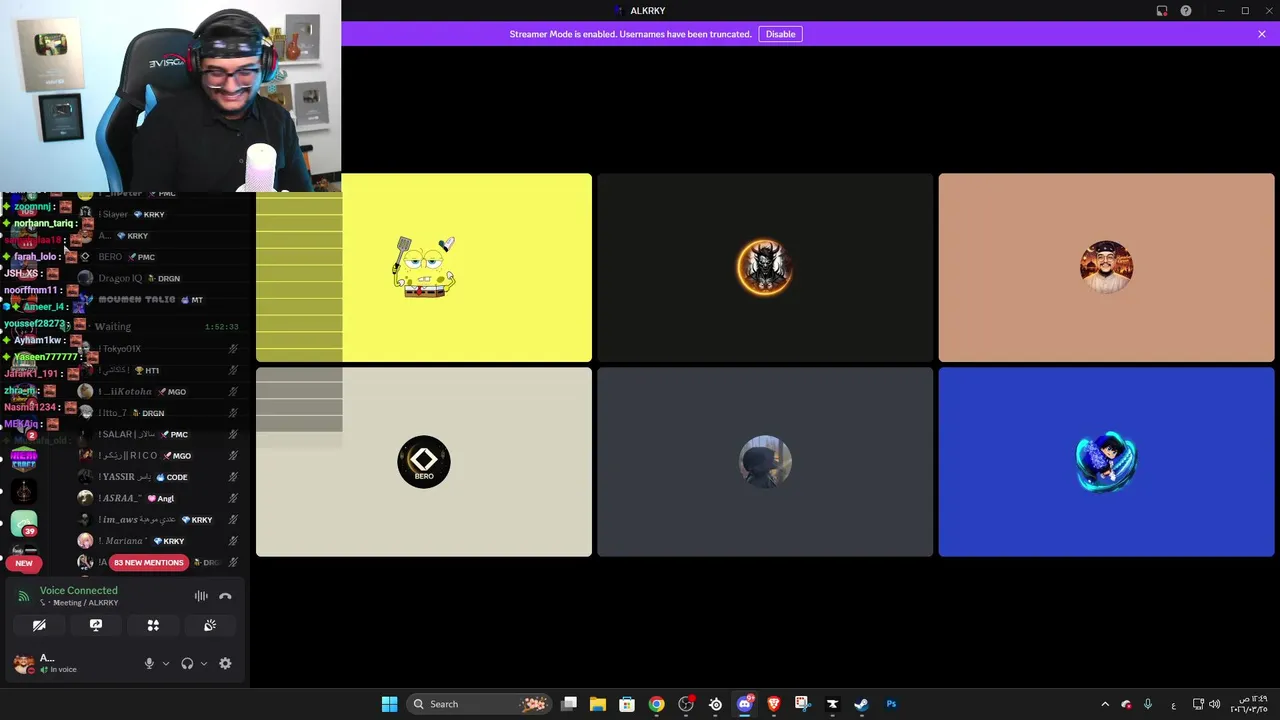Screen dimensions: 1280x720
Task: Turn on camera in voice panel
Action: pos(39,625)
